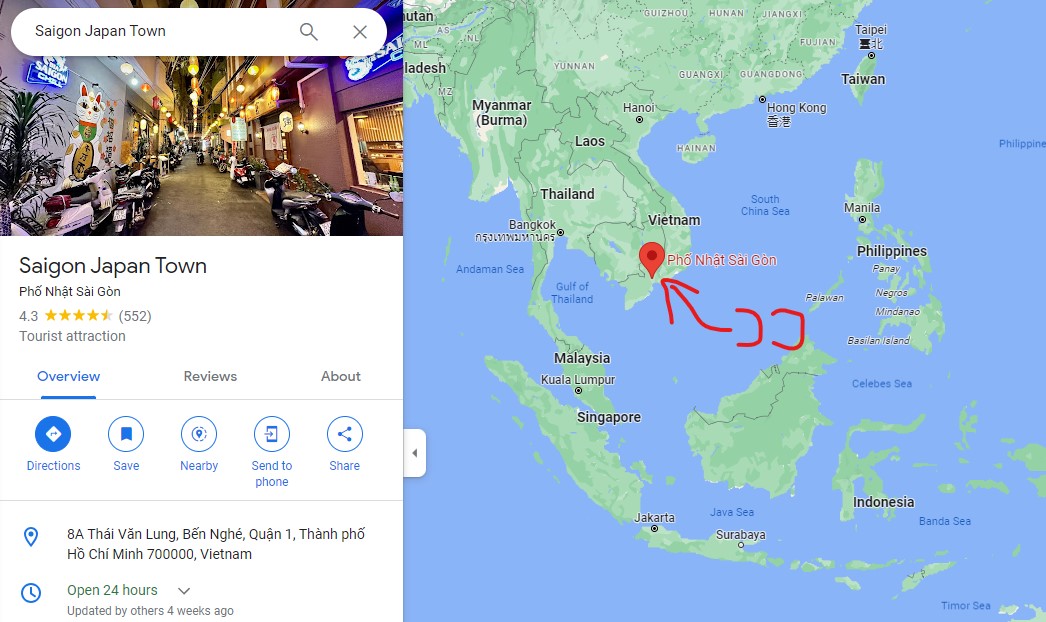This screenshot has width=1046, height=622.
Task: Click the search magnifier icon
Action: (x=308, y=31)
